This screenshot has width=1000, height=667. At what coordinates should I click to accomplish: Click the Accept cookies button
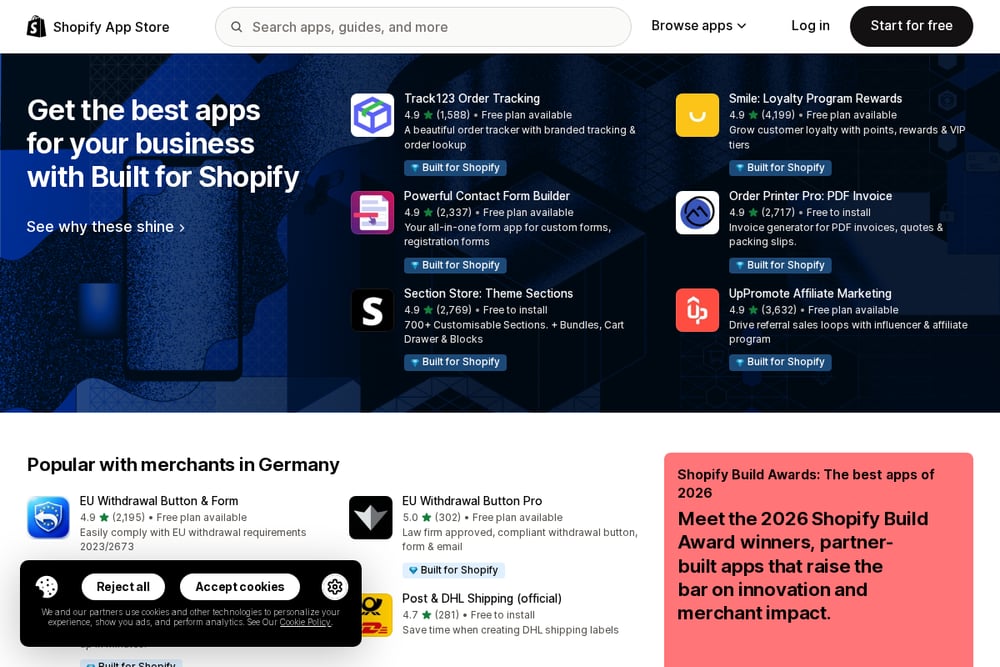pyautogui.click(x=240, y=587)
